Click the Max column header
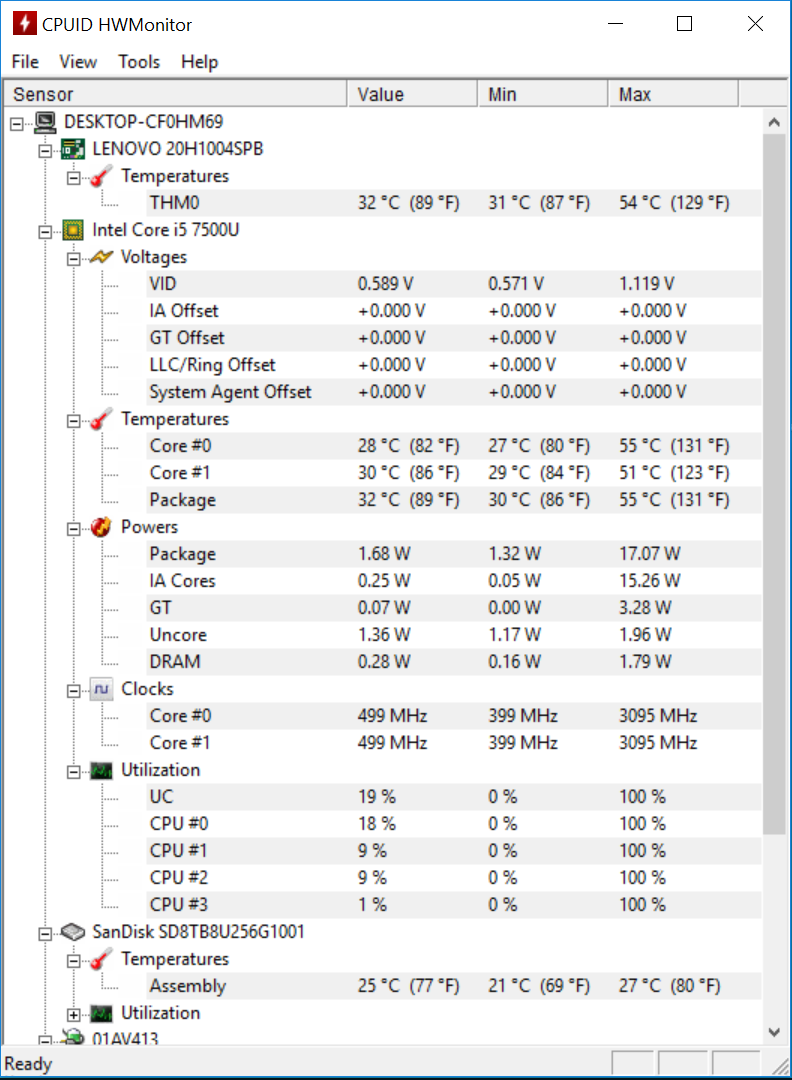Image resolution: width=792 pixels, height=1080 pixels. coord(673,94)
